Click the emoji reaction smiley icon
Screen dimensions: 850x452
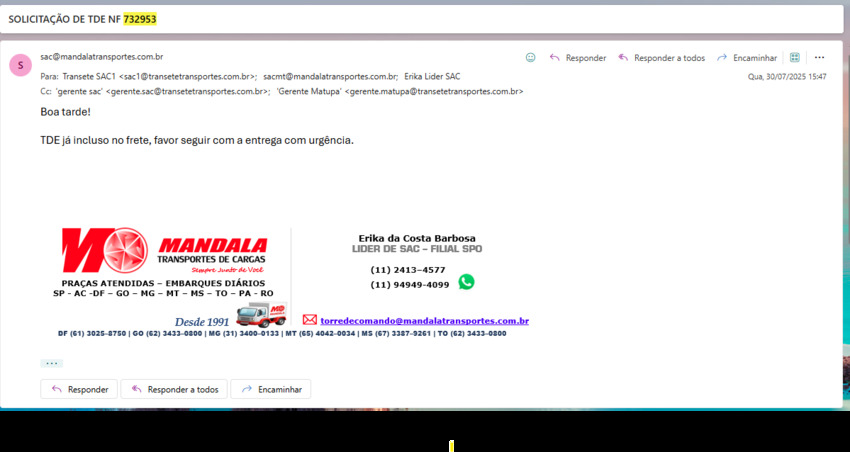point(530,58)
